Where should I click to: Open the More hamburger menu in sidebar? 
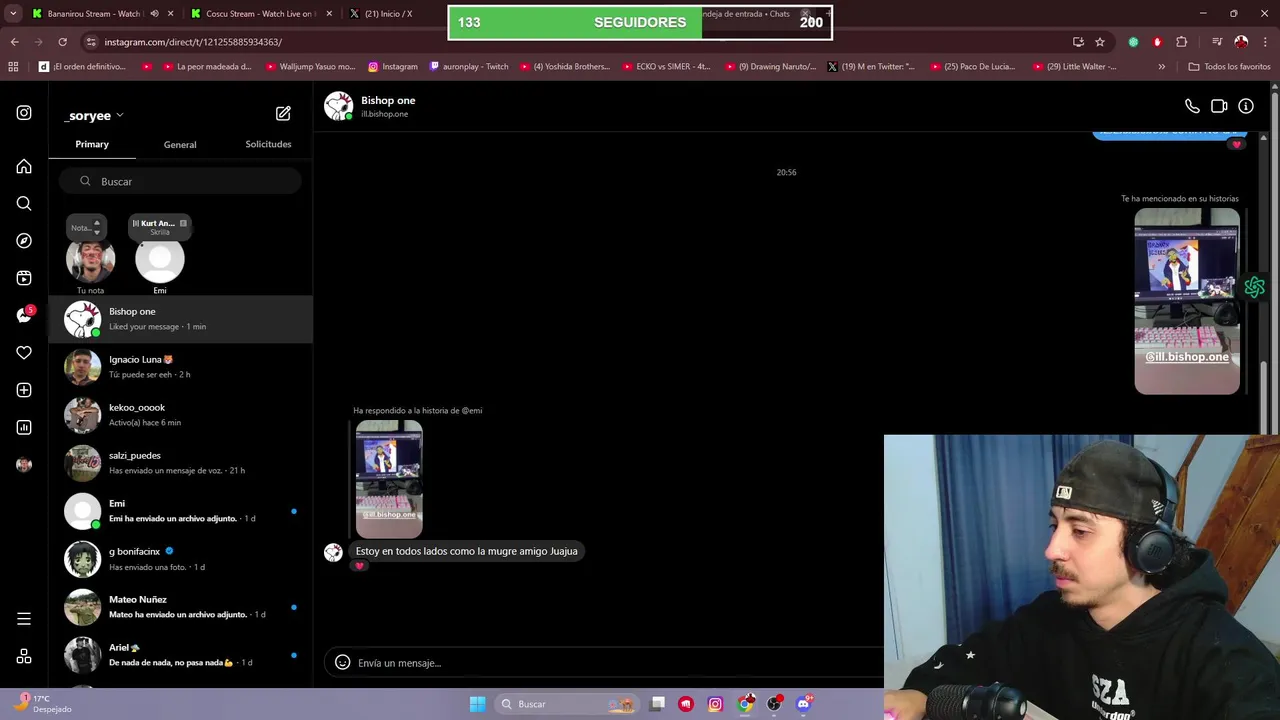coord(24,619)
